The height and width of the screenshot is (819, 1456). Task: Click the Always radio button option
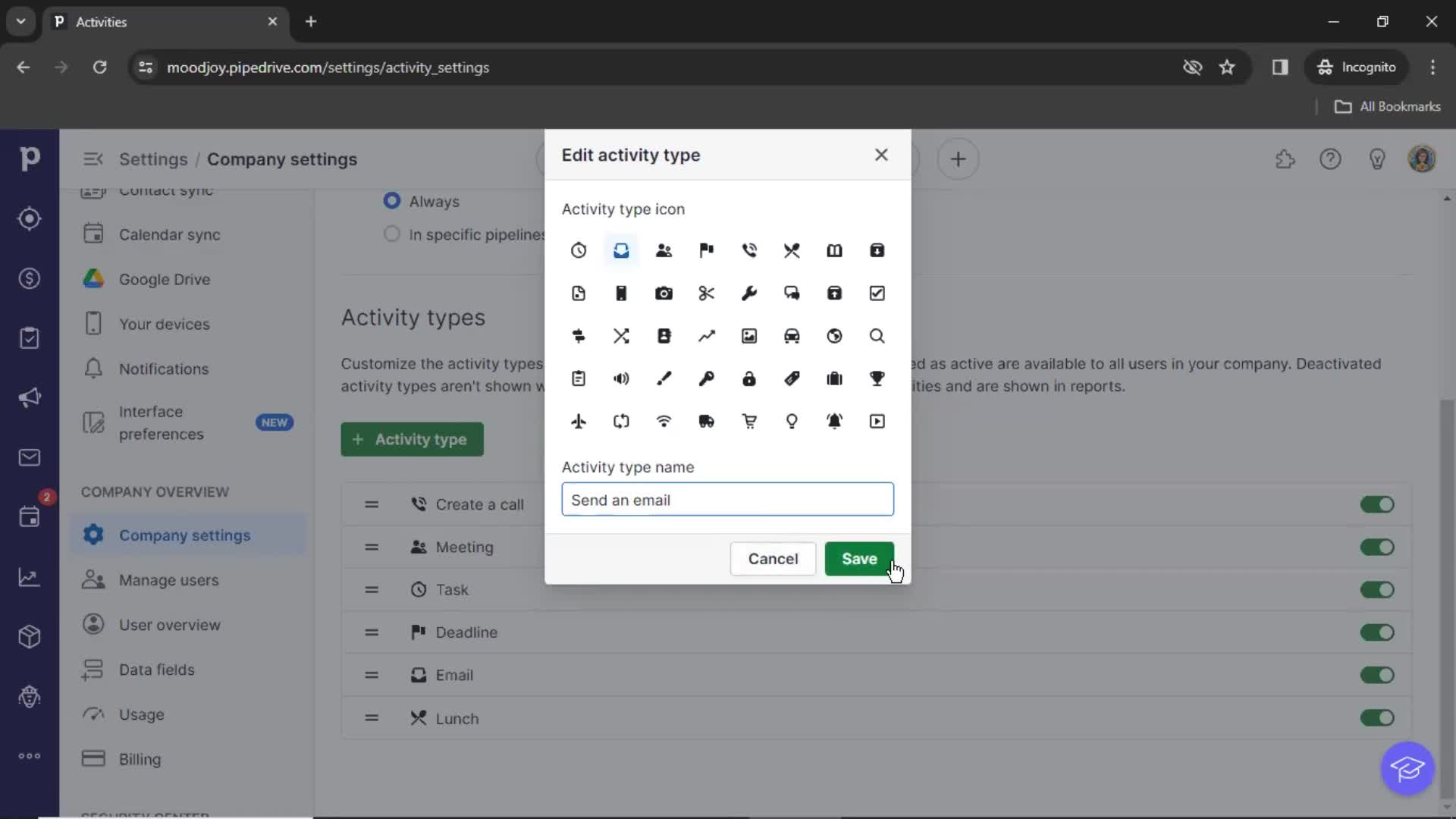(x=391, y=200)
